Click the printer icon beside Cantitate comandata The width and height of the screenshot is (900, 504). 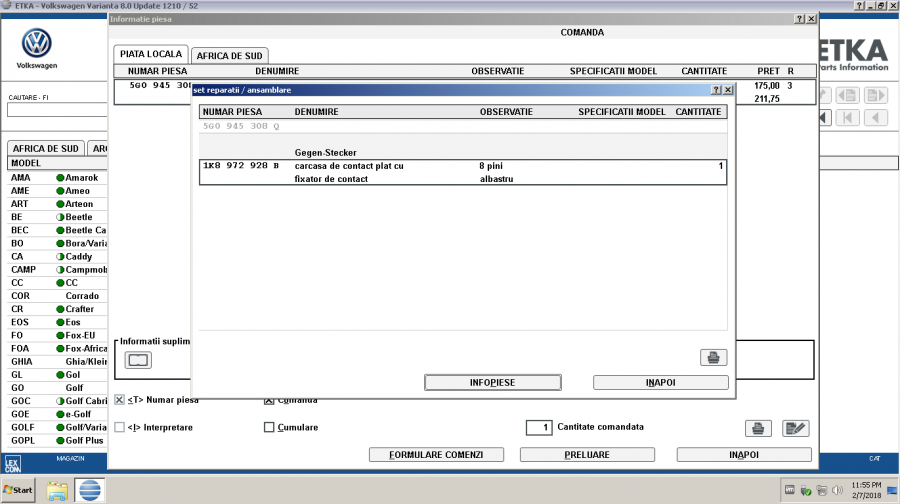[758, 428]
